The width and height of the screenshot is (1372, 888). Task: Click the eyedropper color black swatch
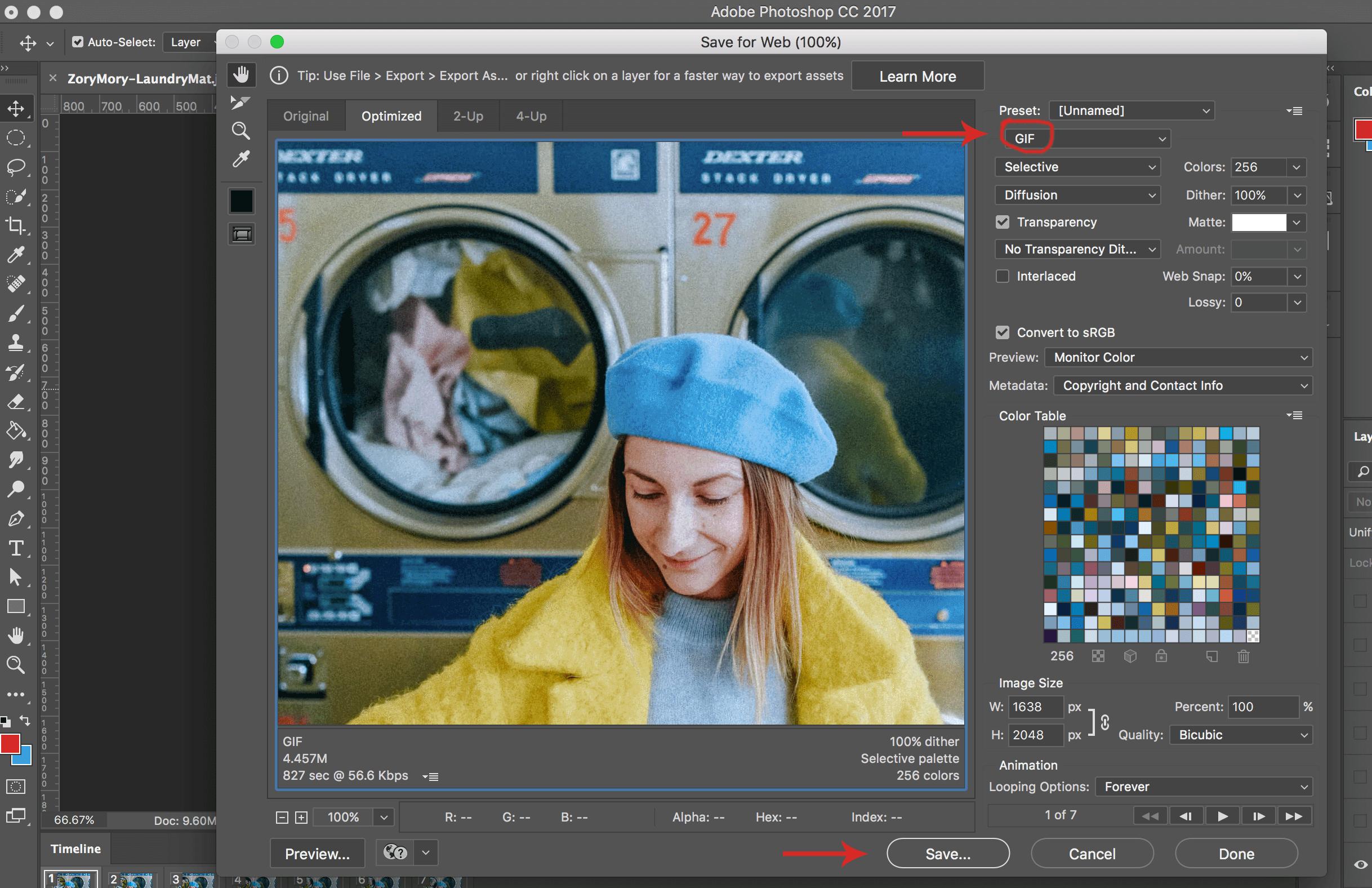(242, 201)
